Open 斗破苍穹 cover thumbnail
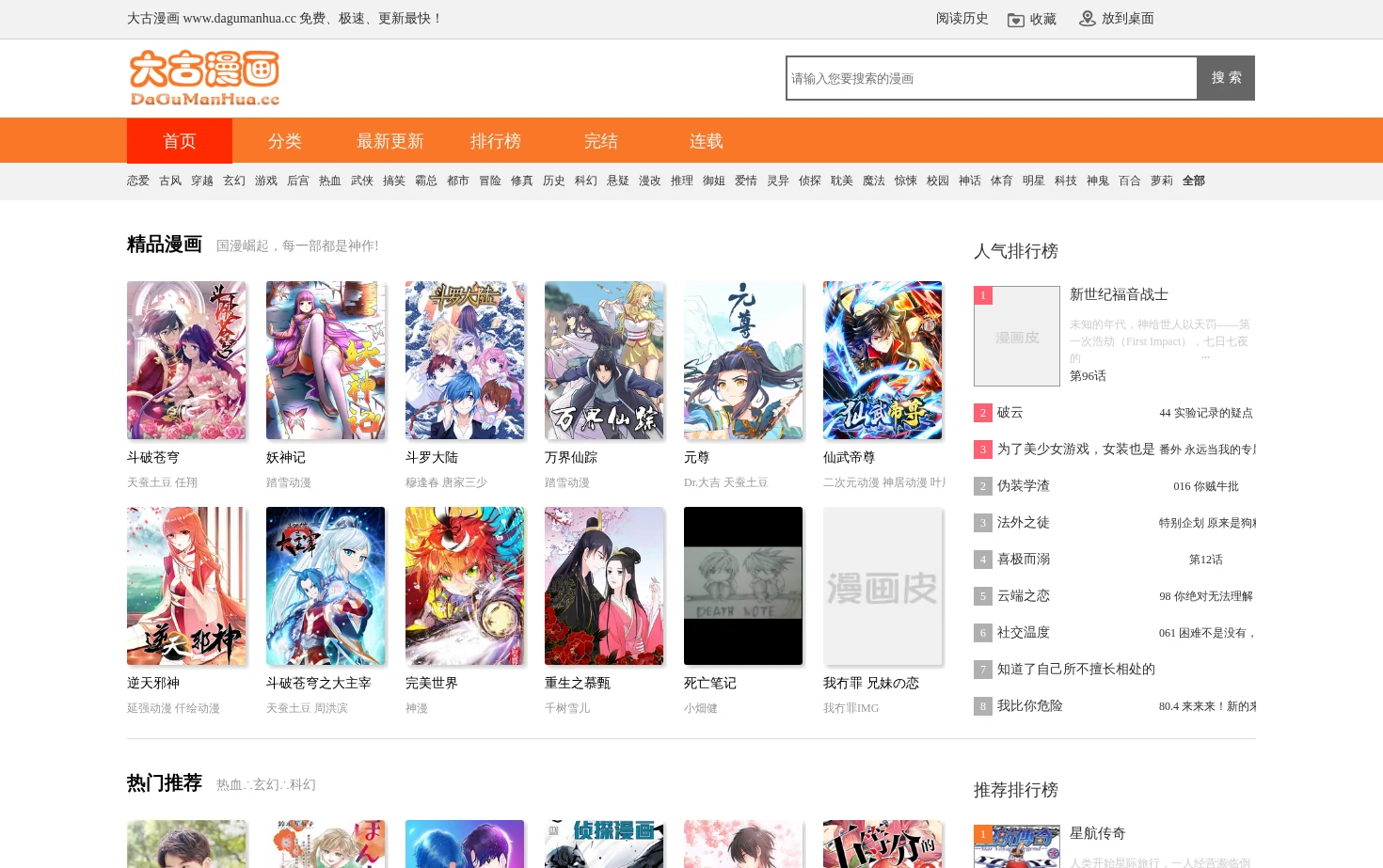Image resolution: width=1383 pixels, height=868 pixels. pyautogui.click(x=186, y=360)
